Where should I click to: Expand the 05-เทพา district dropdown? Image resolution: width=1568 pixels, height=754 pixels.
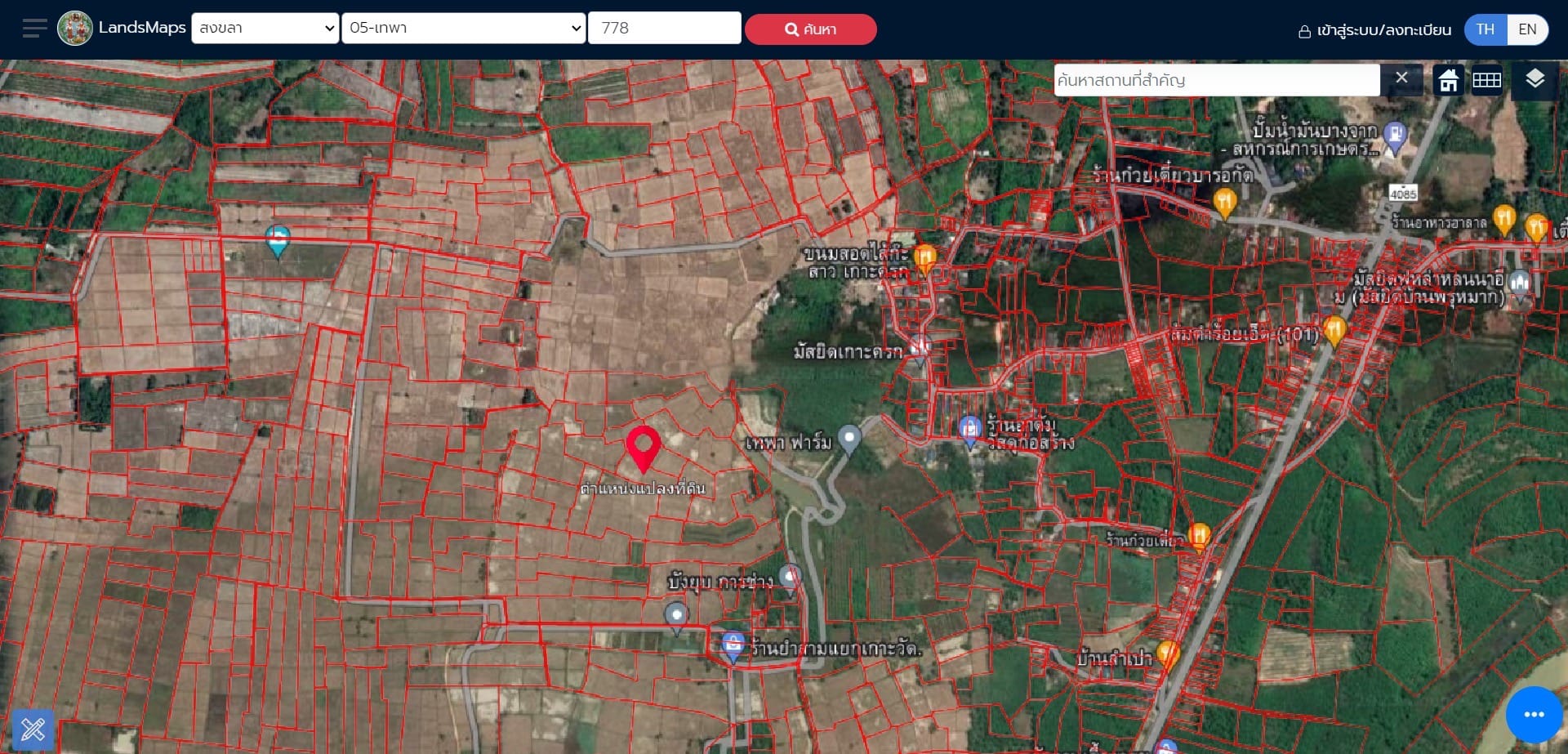pos(464,28)
